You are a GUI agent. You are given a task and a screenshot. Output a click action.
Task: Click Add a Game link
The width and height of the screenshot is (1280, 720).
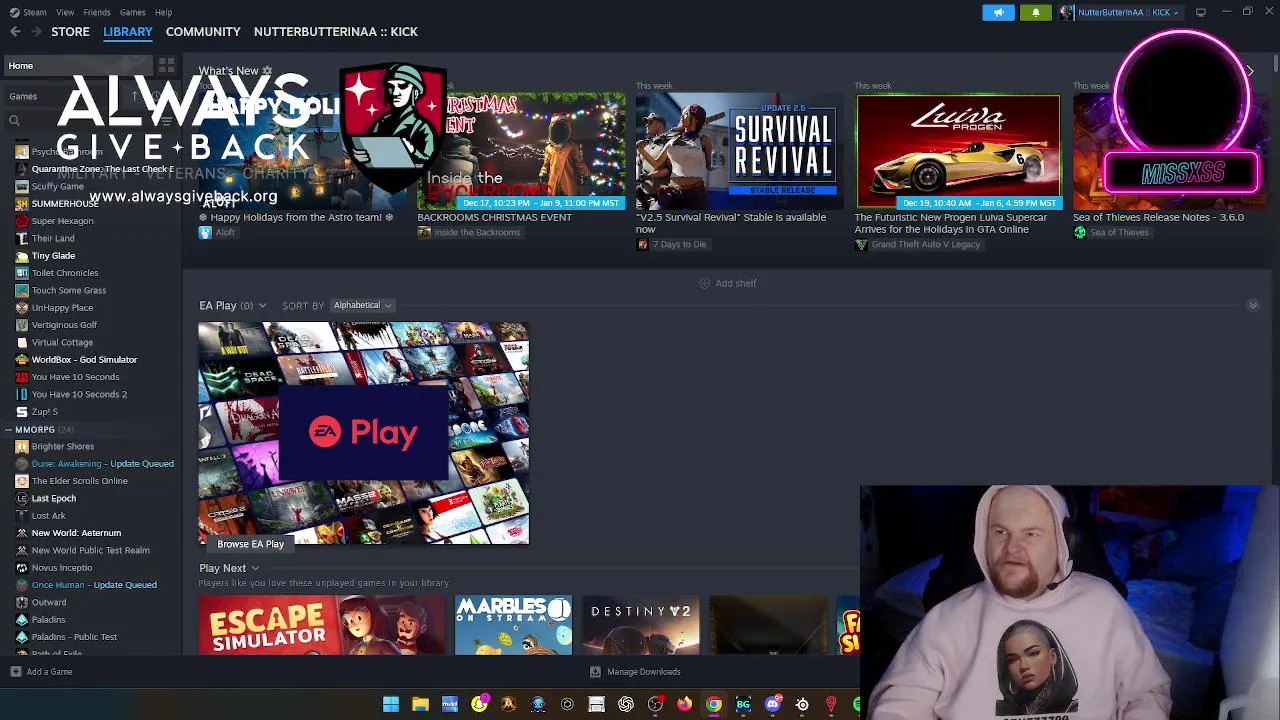point(41,672)
